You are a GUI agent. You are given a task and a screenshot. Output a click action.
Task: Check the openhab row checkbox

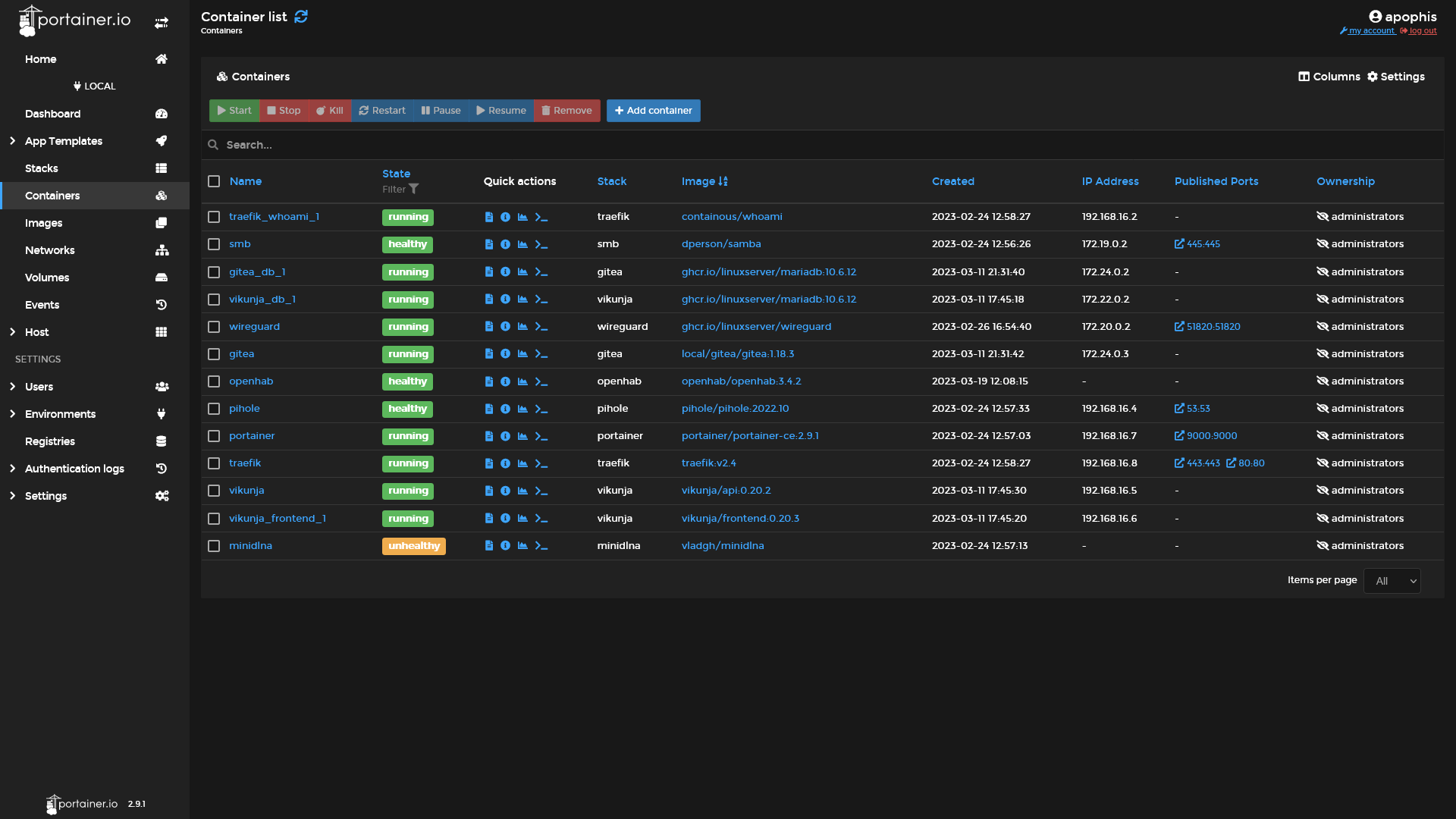coord(214,381)
